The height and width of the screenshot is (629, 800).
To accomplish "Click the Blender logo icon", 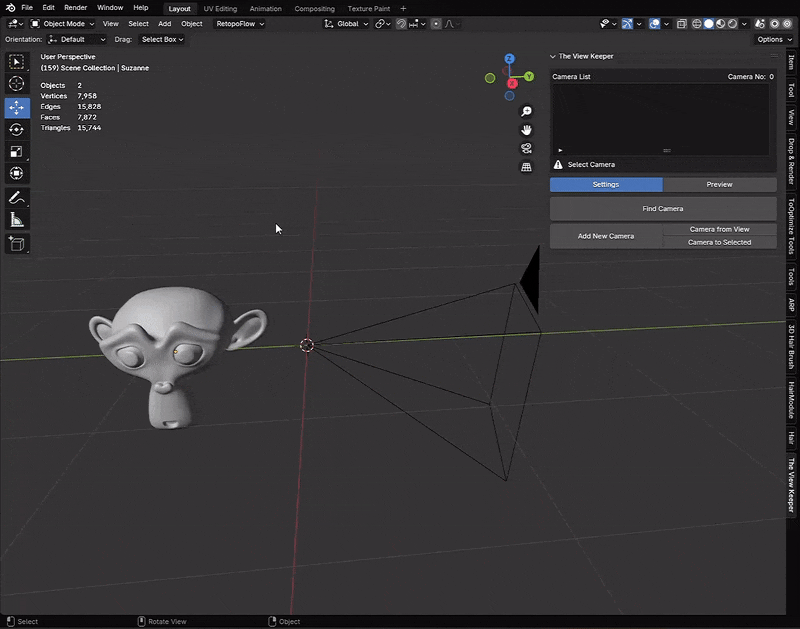I will [x=10, y=8].
